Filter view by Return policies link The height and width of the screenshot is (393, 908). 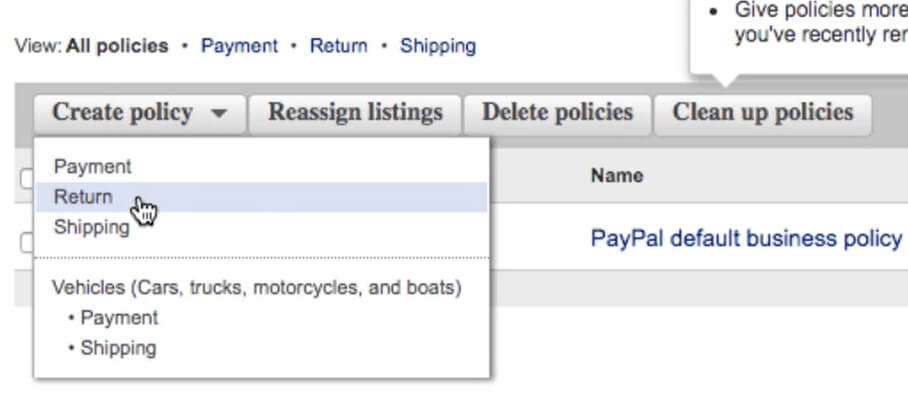click(338, 46)
